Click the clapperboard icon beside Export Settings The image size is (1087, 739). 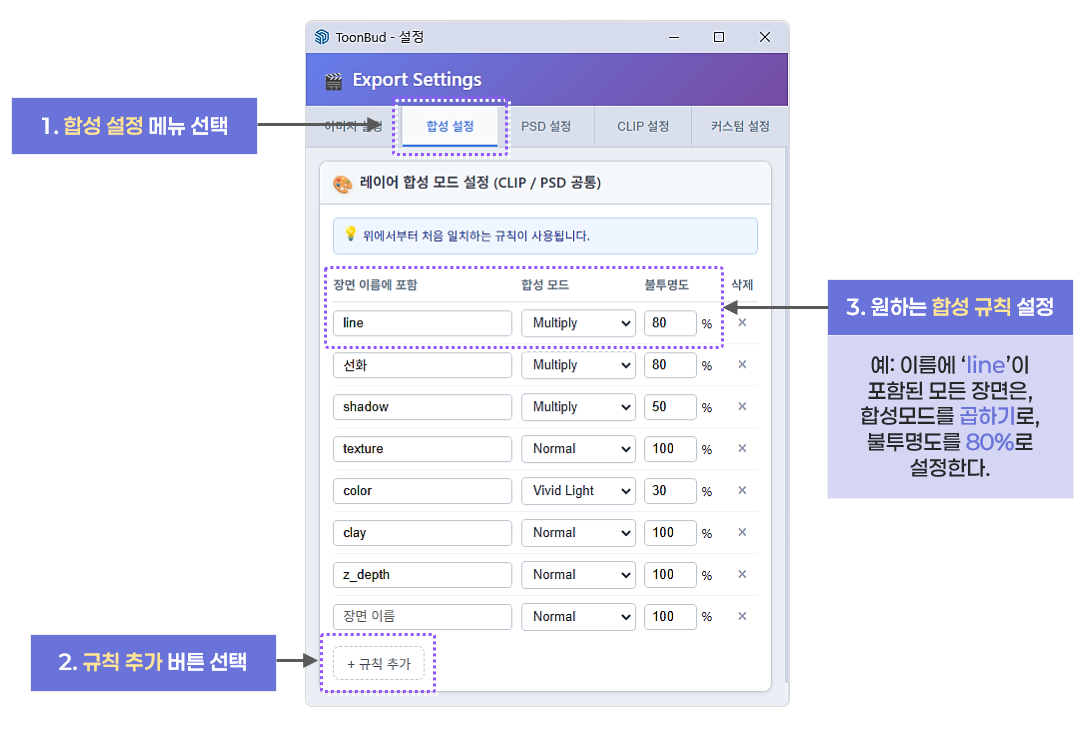pyautogui.click(x=333, y=81)
